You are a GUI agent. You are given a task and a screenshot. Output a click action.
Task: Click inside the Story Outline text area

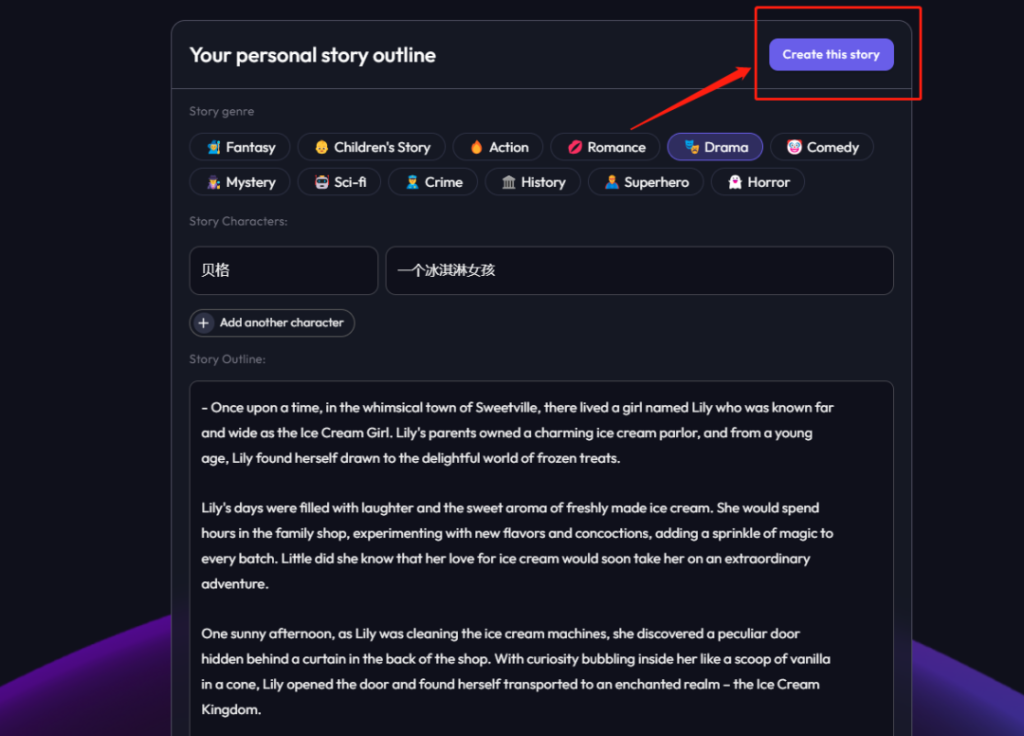pyautogui.click(x=541, y=558)
